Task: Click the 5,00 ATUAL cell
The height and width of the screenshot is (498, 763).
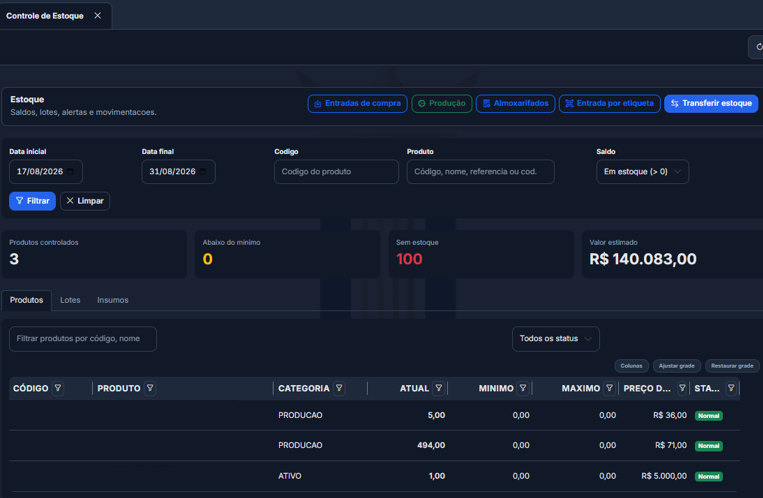Action: 436,415
